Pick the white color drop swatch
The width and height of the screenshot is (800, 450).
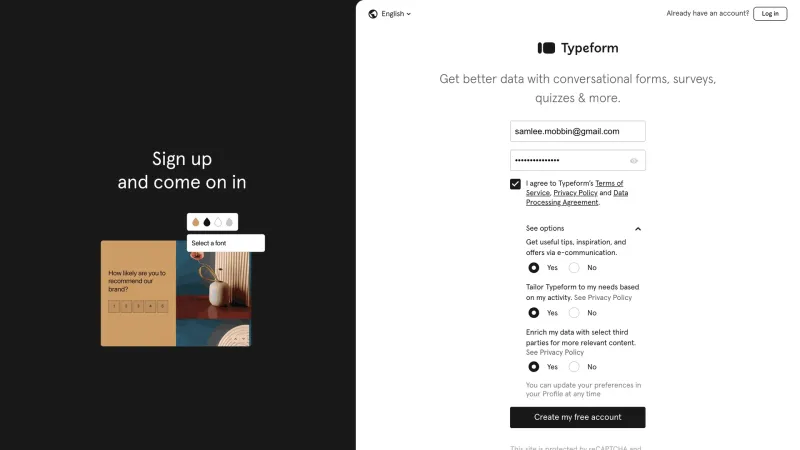pyautogui.click(x=218, y=222)
